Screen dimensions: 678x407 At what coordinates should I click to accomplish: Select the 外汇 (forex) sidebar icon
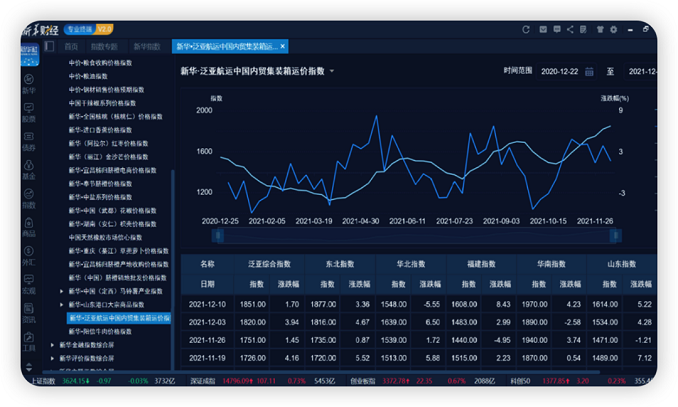pyautogui.click(x=29, y=257)
